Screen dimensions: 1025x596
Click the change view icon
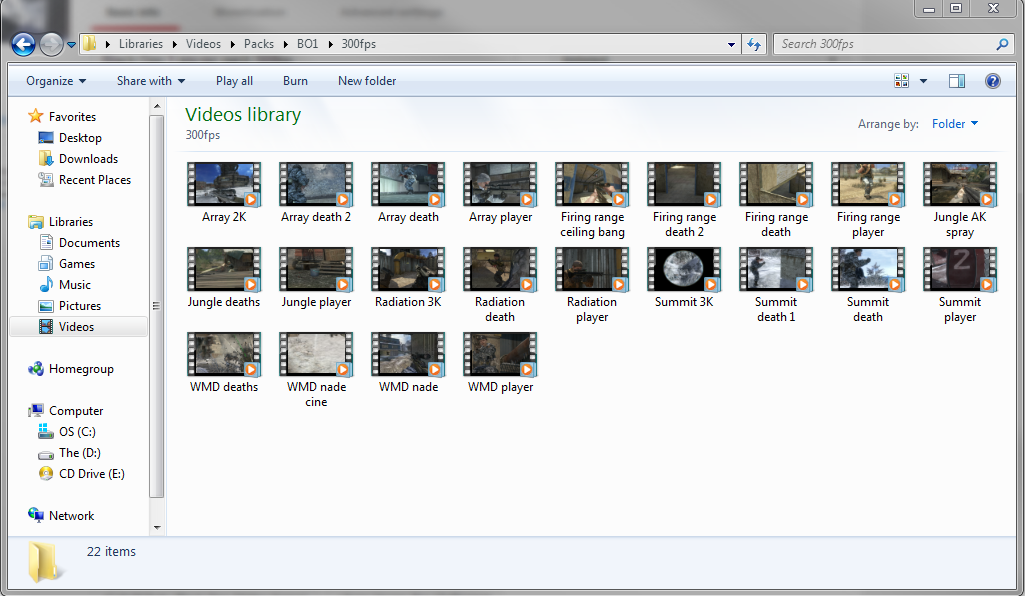click(x=901, y=81)
